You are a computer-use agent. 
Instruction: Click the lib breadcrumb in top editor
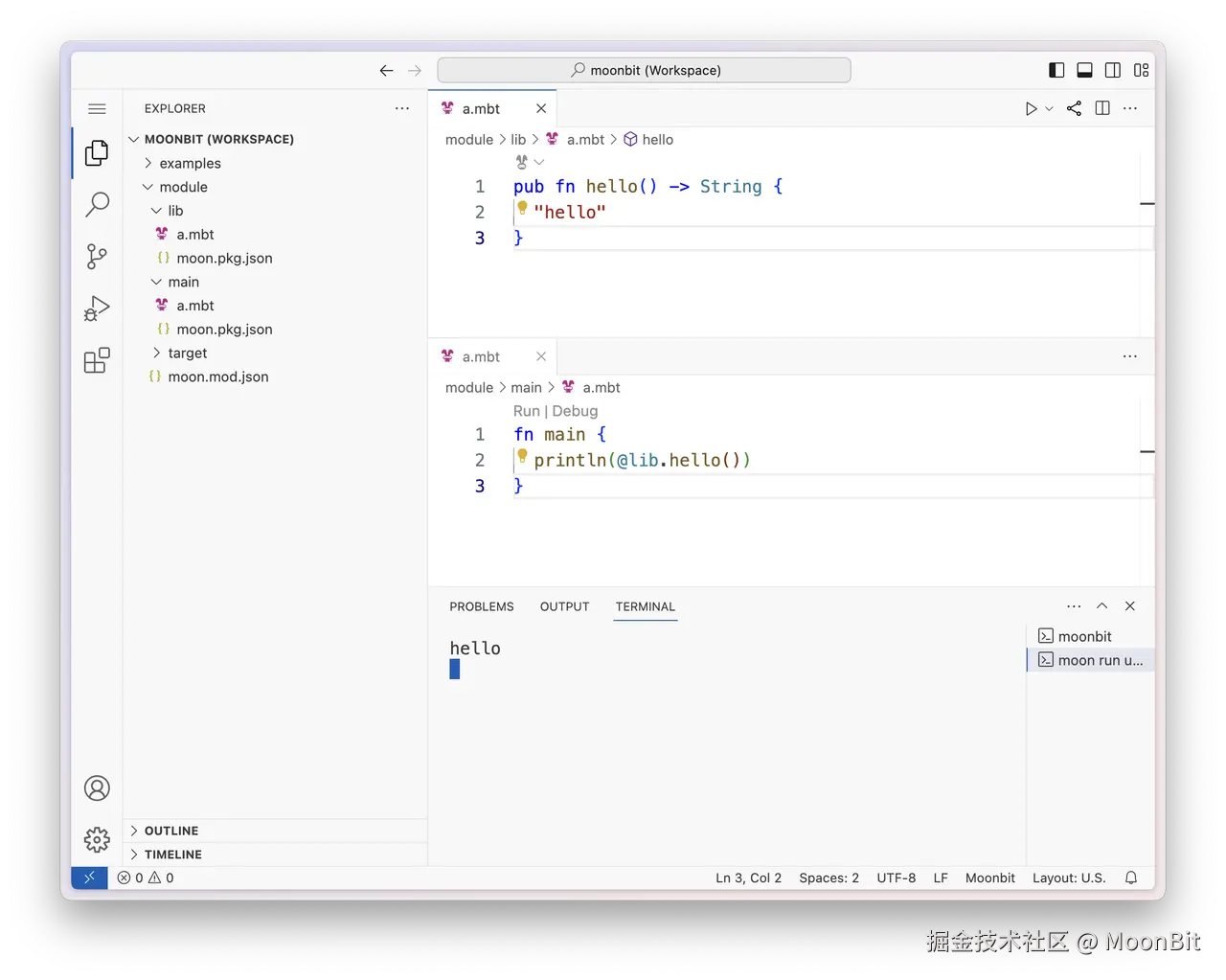click(x=518, y=140)
